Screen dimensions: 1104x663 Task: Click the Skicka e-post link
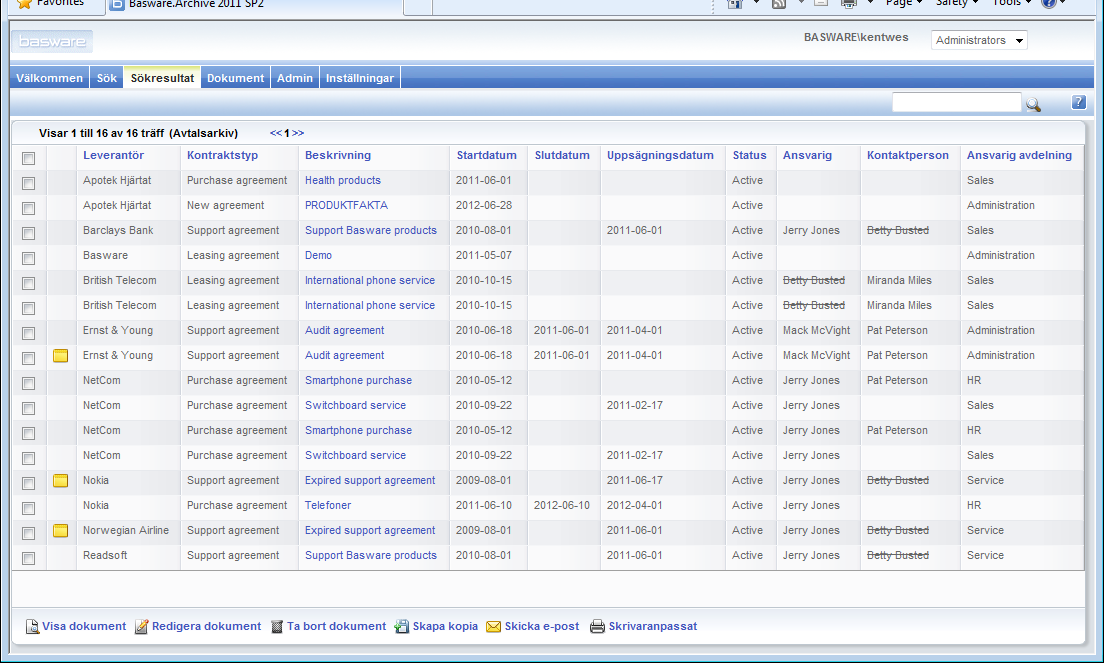[542, 626]
